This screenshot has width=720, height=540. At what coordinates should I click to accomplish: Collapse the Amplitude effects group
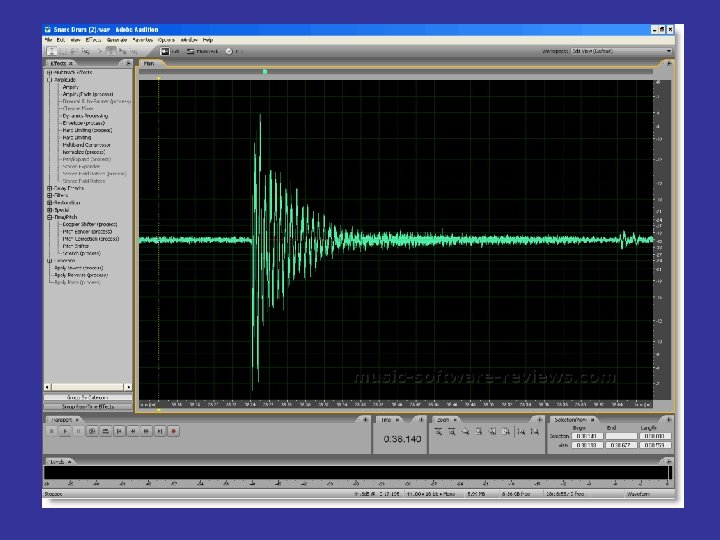click(x=50, y=80)
